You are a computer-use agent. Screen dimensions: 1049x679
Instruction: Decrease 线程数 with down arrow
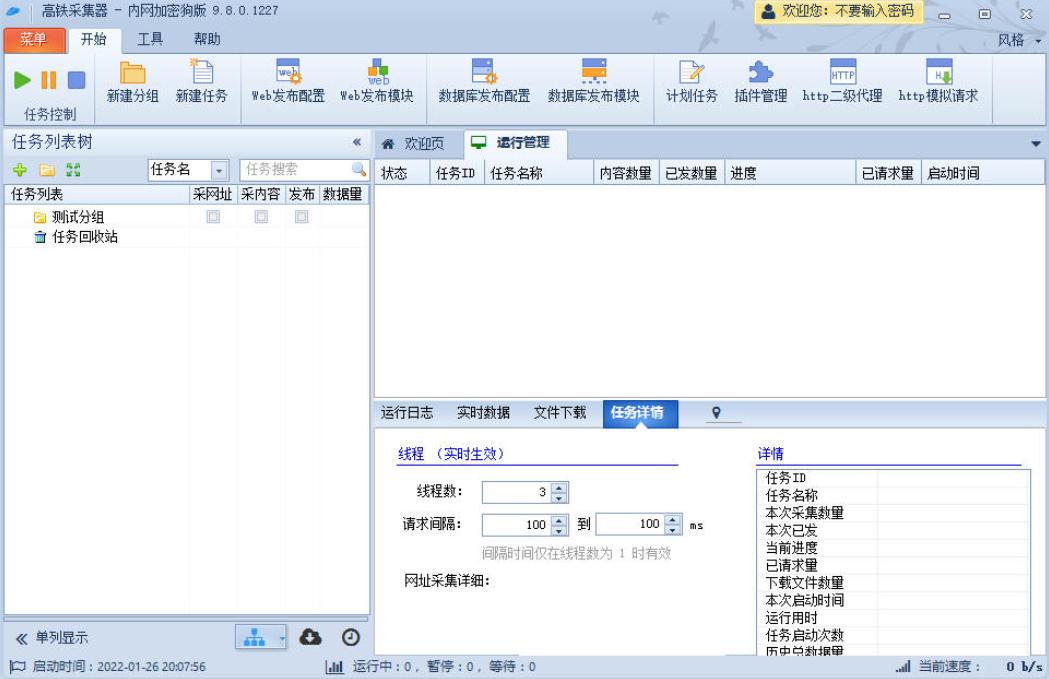click(559, 498)
